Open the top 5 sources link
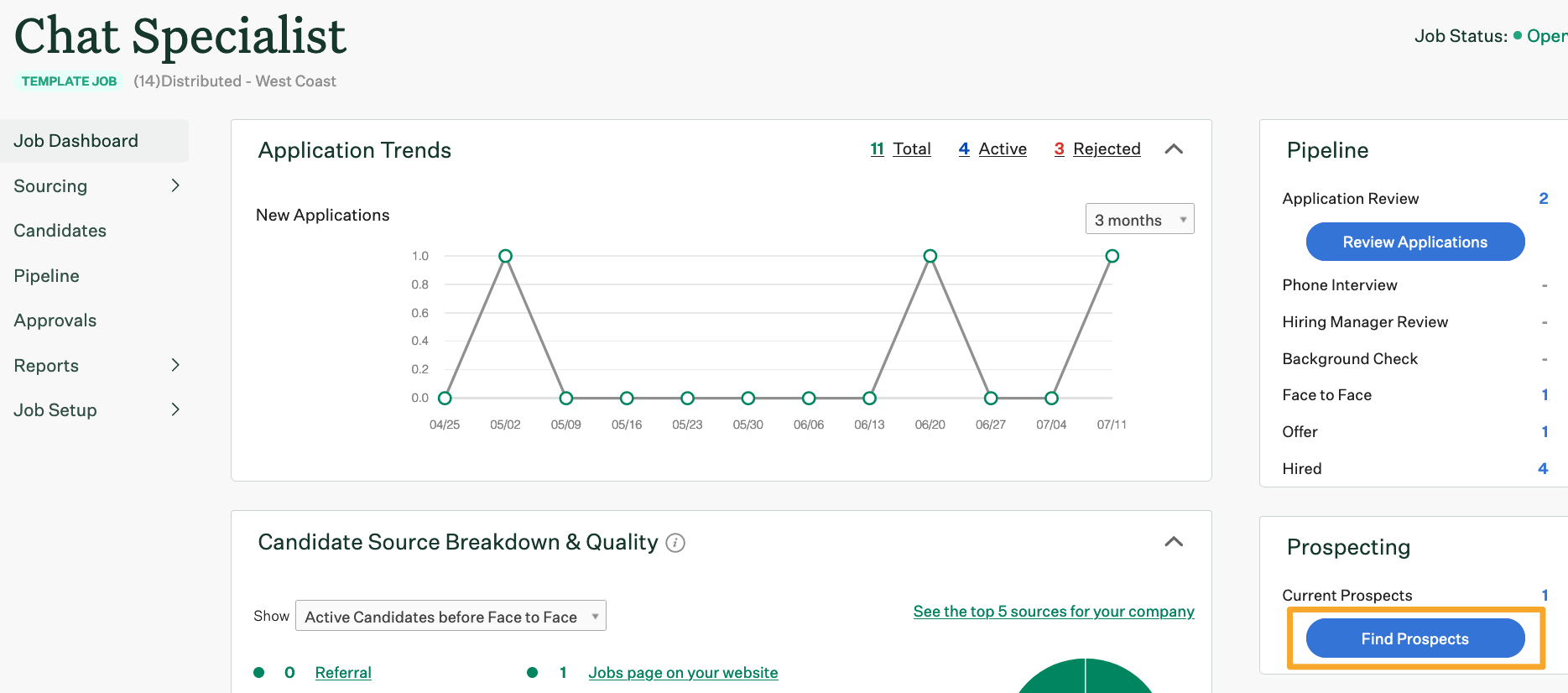The height and width of the screenshot is (693, 1568). click(x=1054, y=612)
